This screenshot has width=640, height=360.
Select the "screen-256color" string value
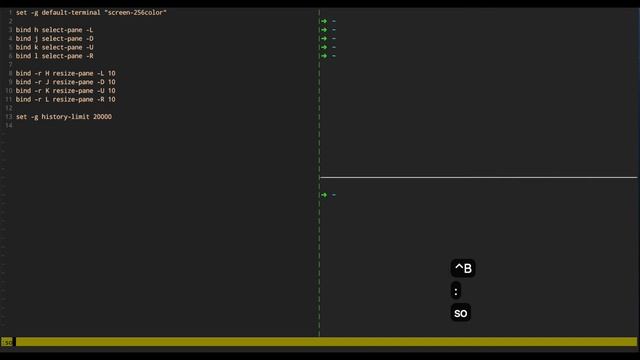[x=136, y=12]
